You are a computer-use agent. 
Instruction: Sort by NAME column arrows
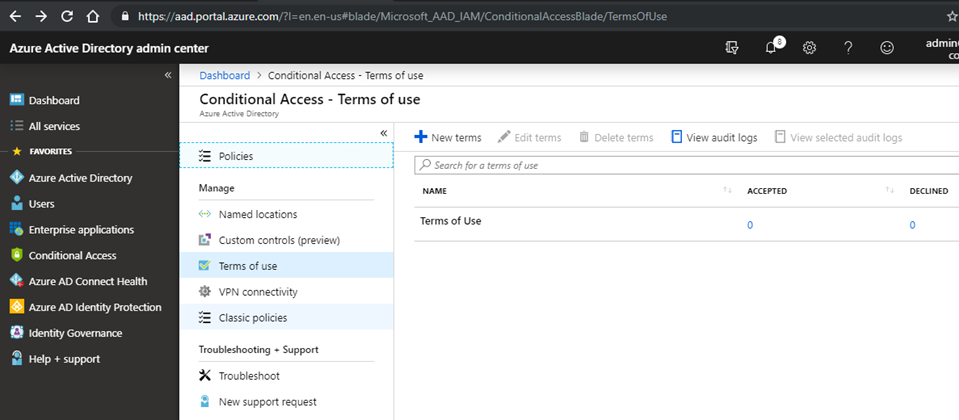(727, 191)
